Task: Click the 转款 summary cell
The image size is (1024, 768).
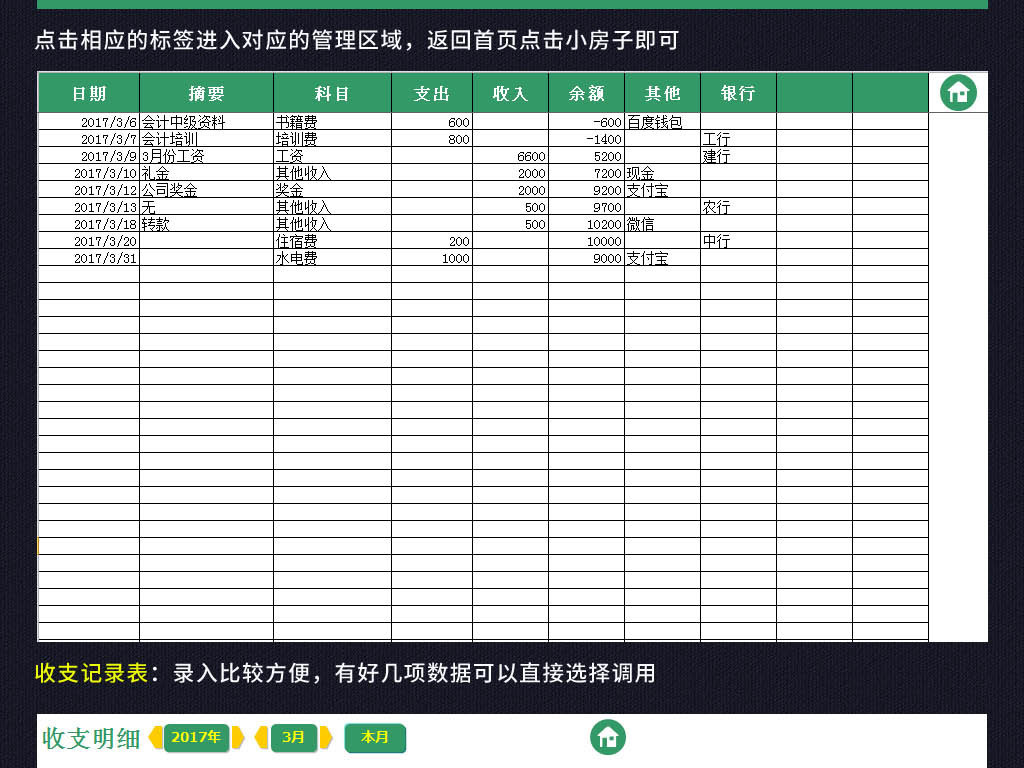Action: click(x=206, y=224)
